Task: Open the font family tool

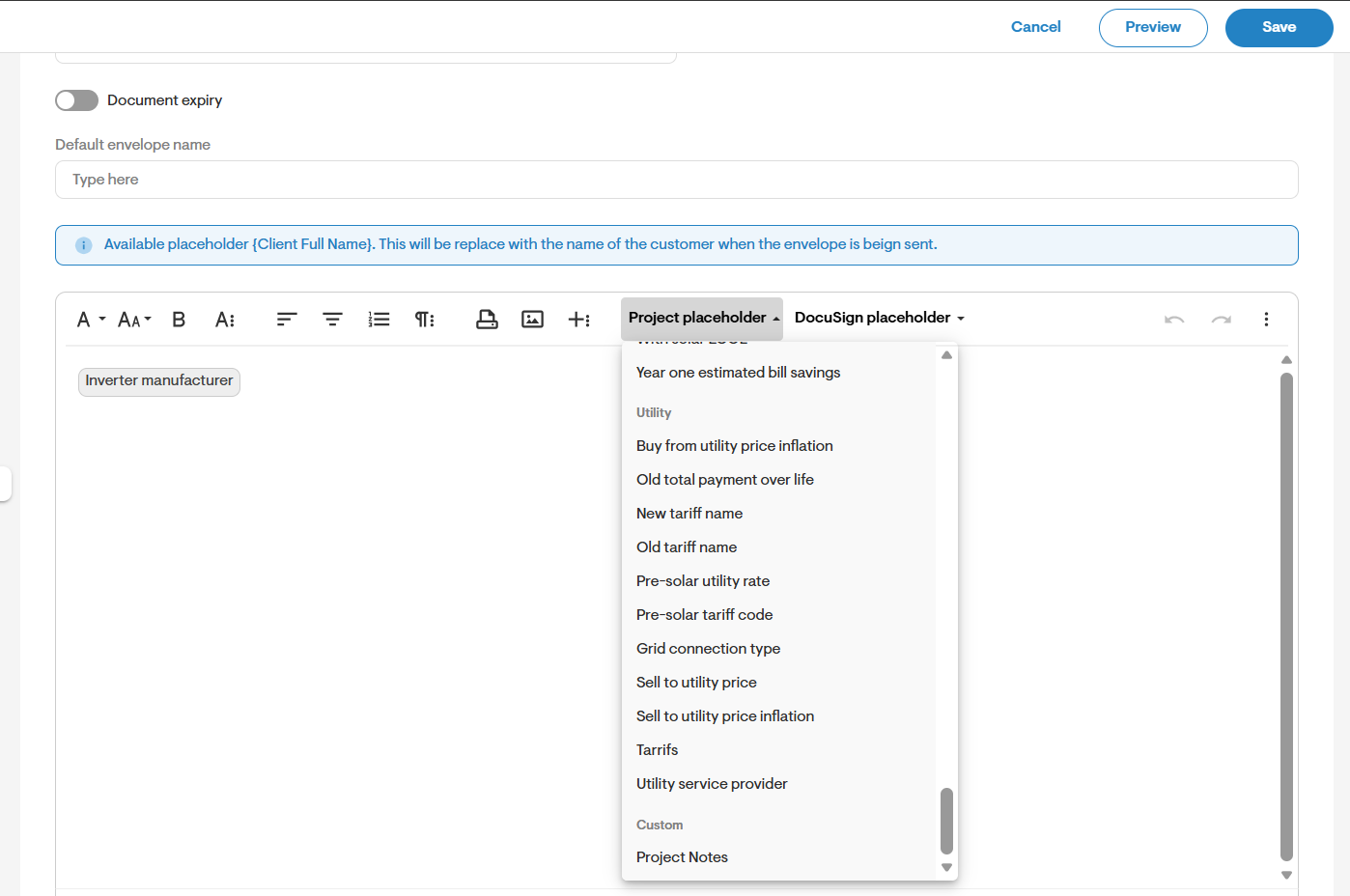Action: point(91,320)
